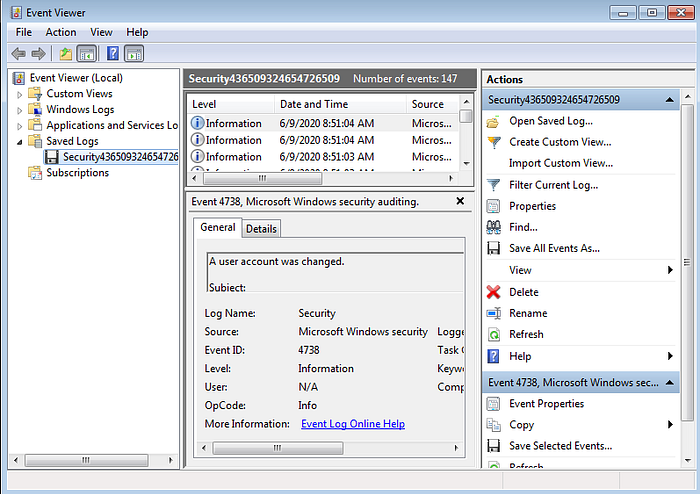Click Save All Events As action text

(x=554, y=248)
